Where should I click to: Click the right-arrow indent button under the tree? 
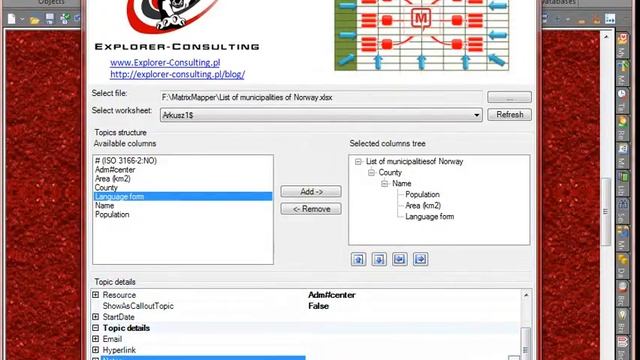pyautogui.click(x=420, y=259)
